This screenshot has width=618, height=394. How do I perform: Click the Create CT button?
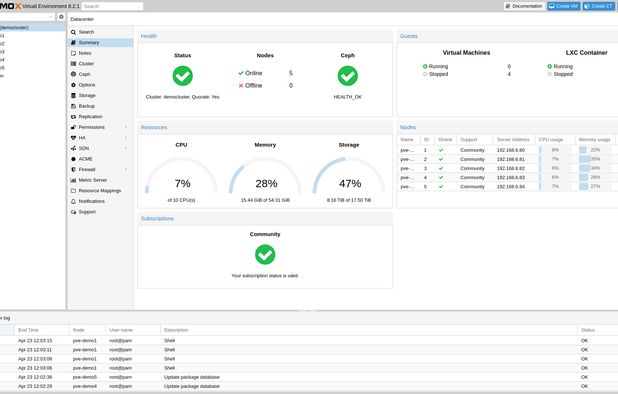[599, 6]
